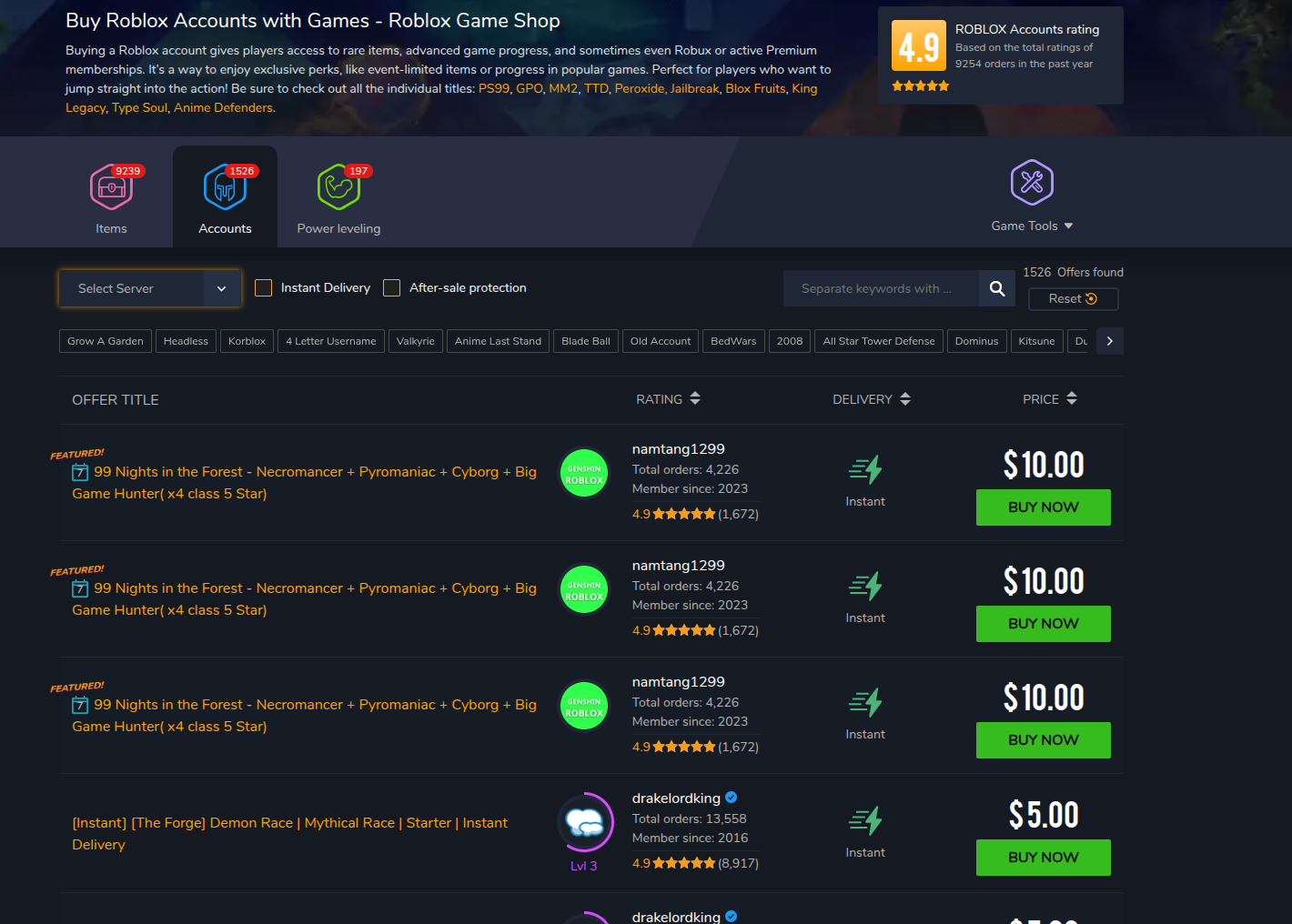
Task: Enable the Instant Delivery checkbox
Action: [264, 288]
